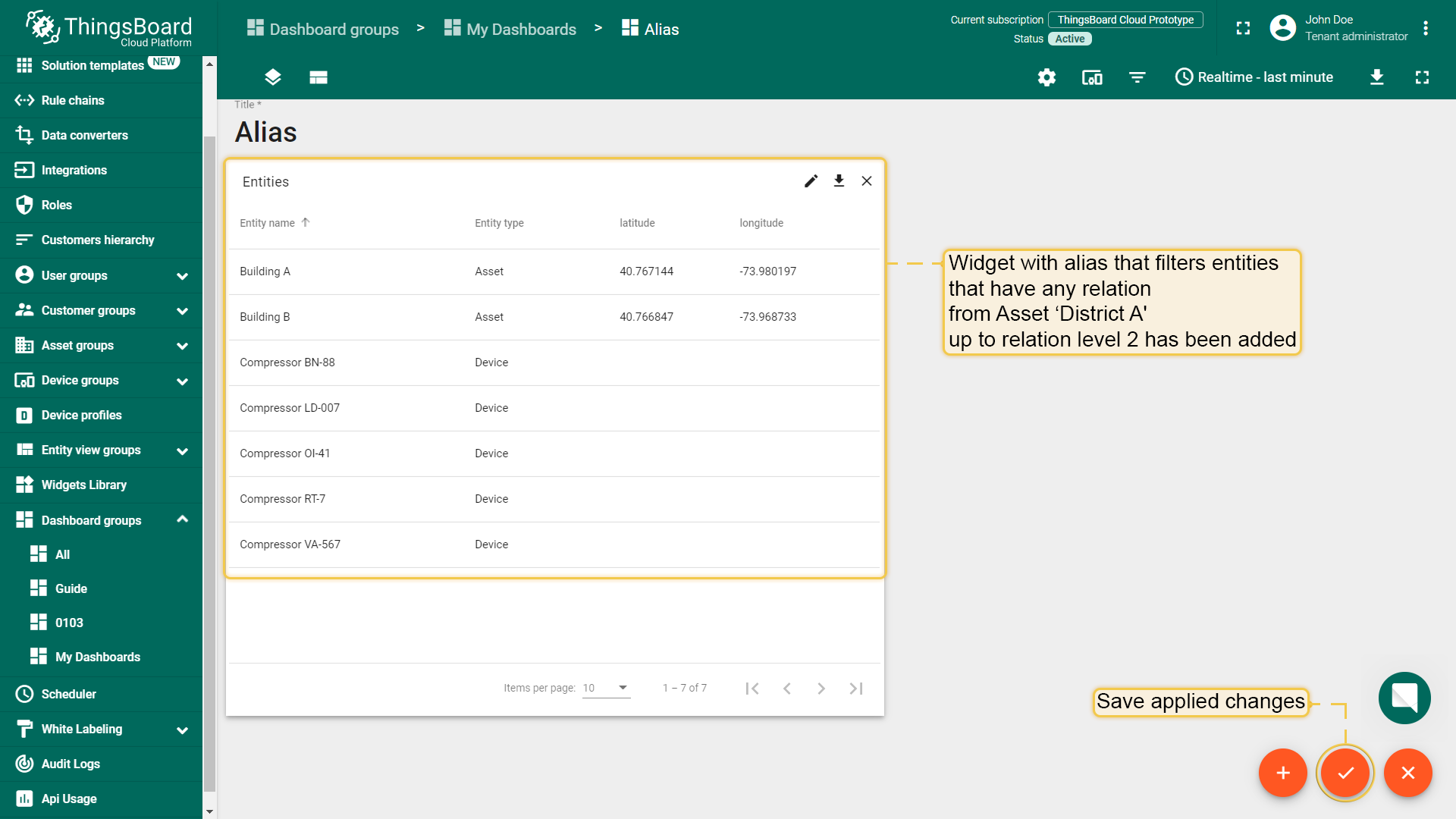Open the Items per page dropdown
The height and width of the screenshot is (819, 1456).
[607, 688]
